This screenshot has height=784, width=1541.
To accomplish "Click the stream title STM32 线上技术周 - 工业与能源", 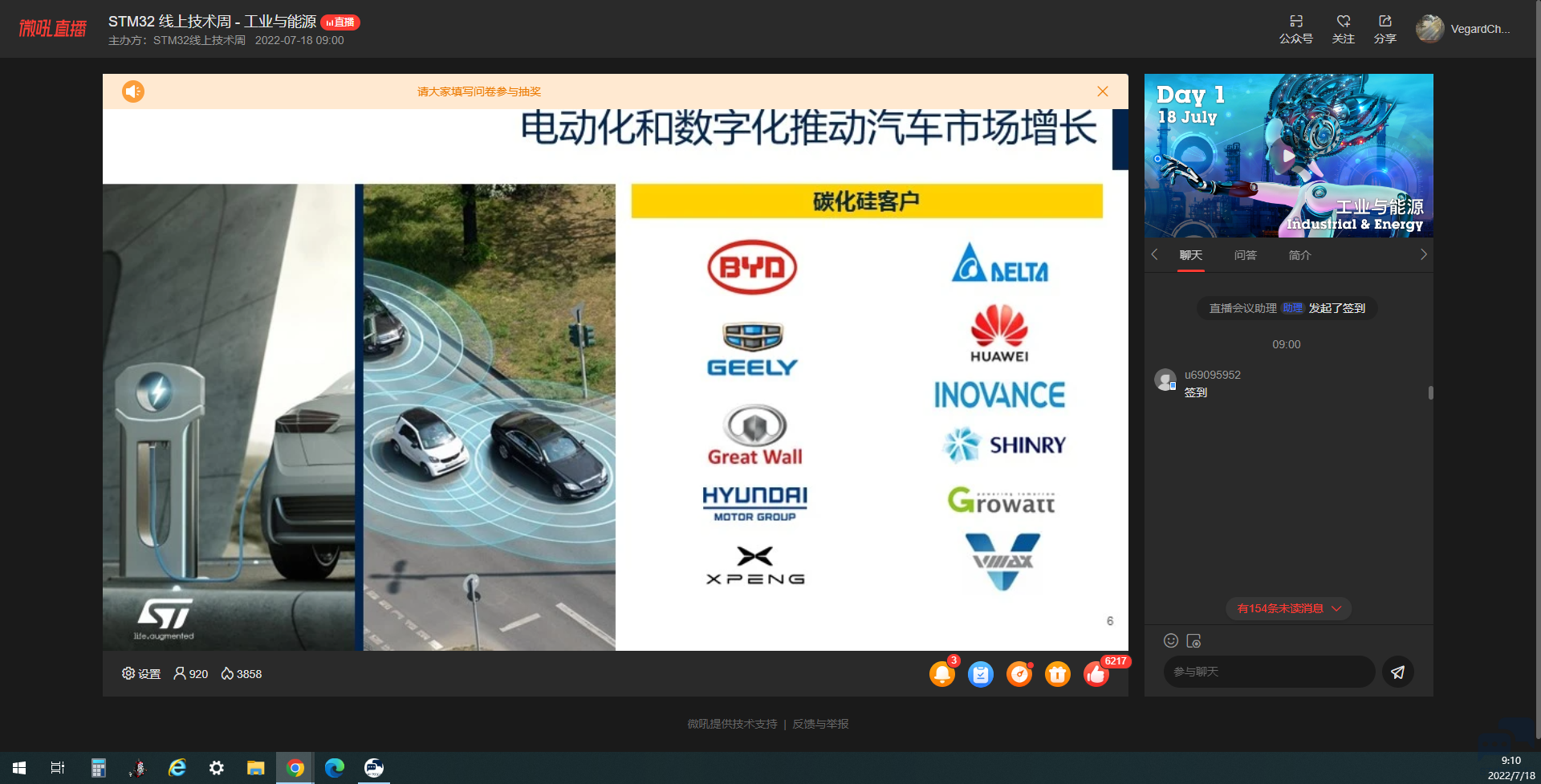I will coord(213,22).
